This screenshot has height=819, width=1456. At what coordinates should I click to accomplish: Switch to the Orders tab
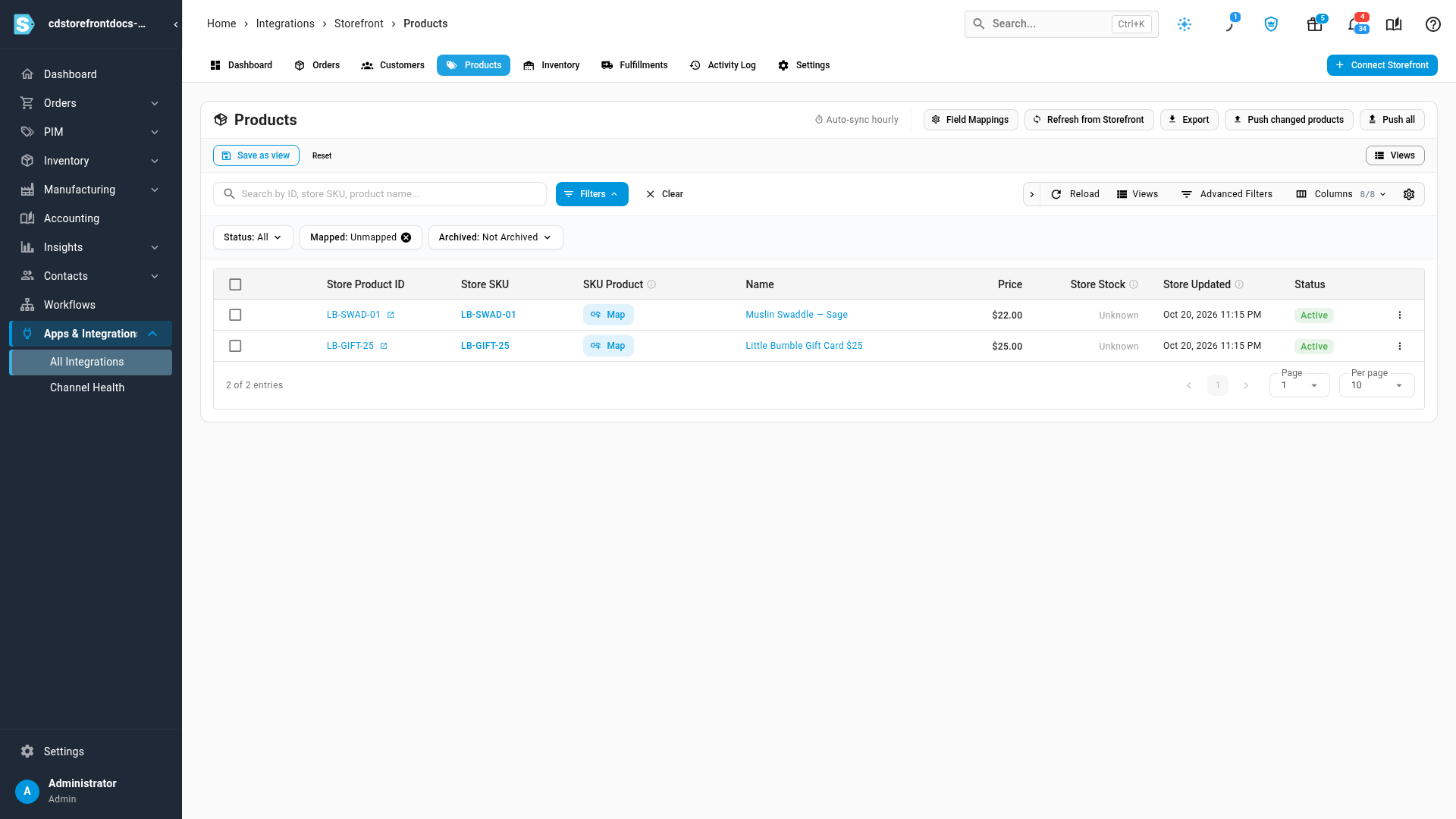point(317,65)
